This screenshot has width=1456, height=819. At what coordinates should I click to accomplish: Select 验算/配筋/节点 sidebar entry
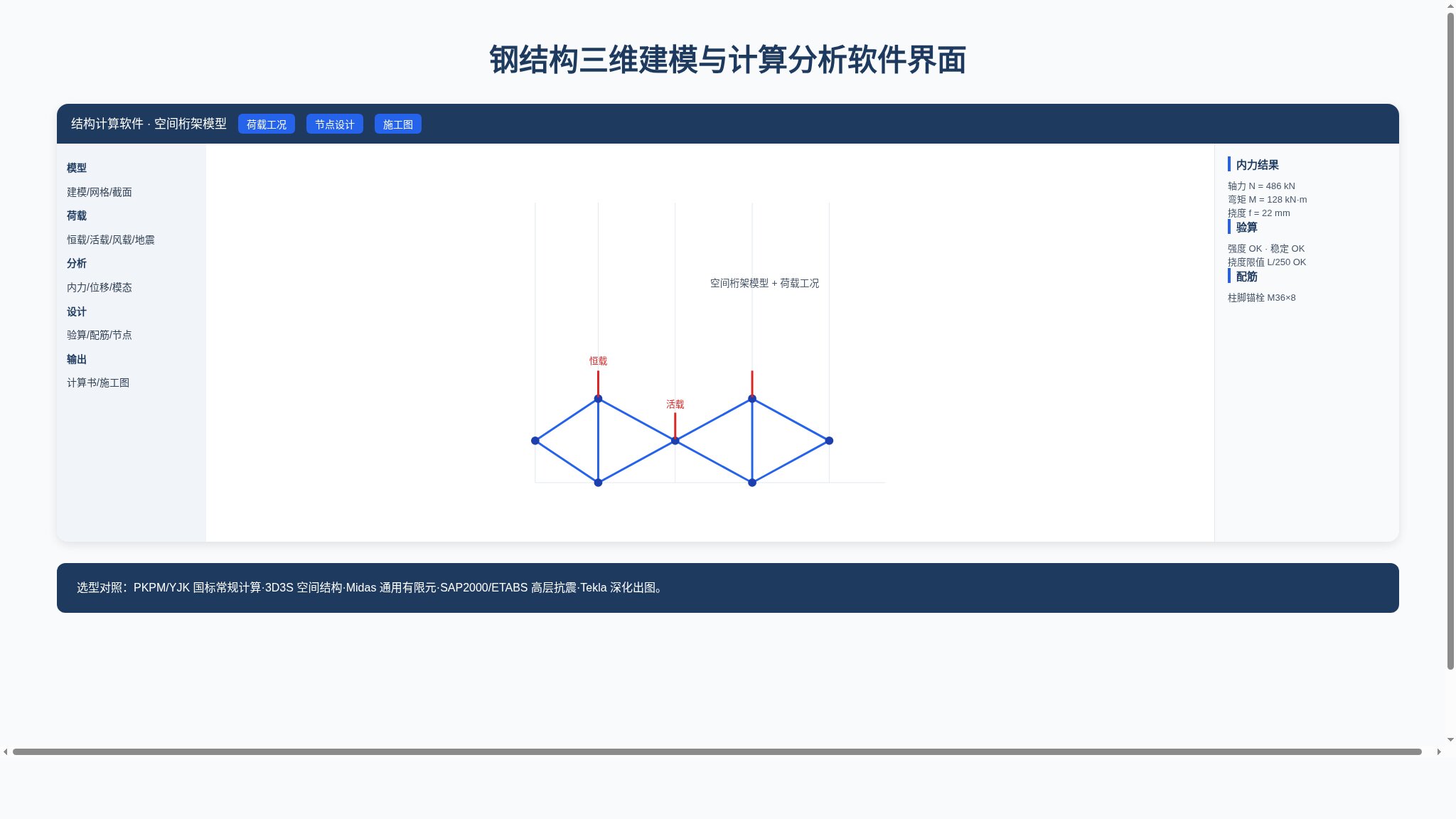tap(100, 335)
